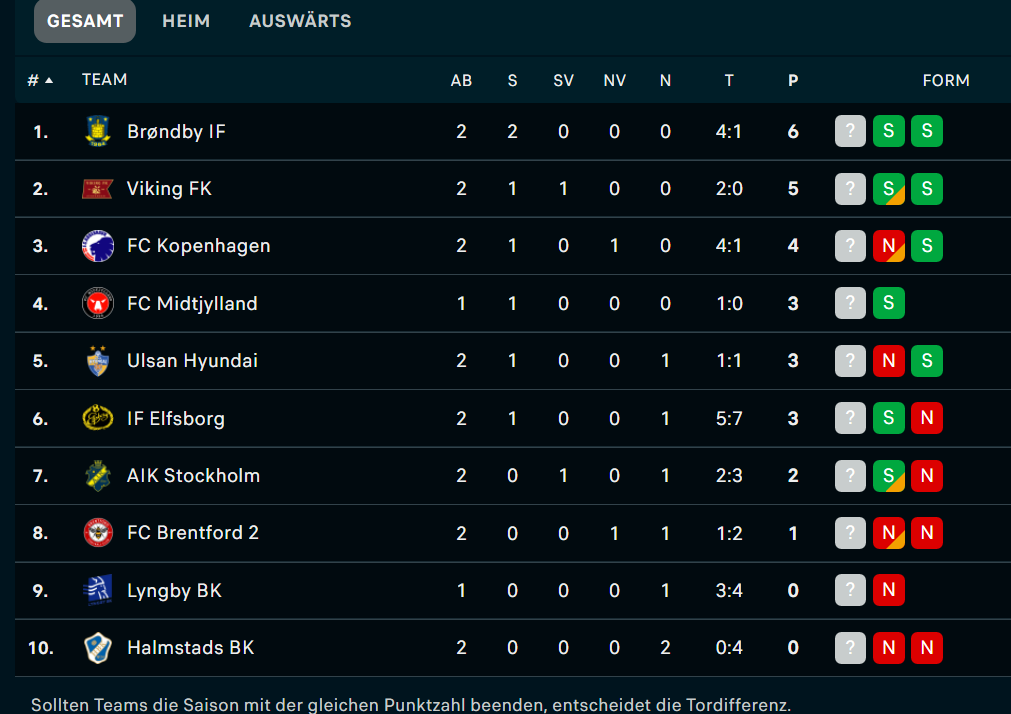Screen dimensions: 1011x714
Task: Open the Halmstads BK team link
Action: tap(190, 648)
